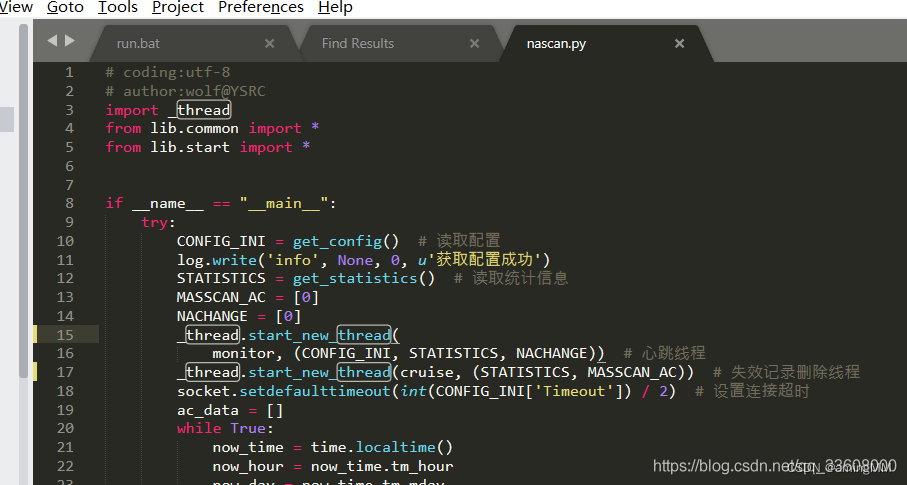
Task: Click 'get_config()' function call
Action: tap(346, 241)
